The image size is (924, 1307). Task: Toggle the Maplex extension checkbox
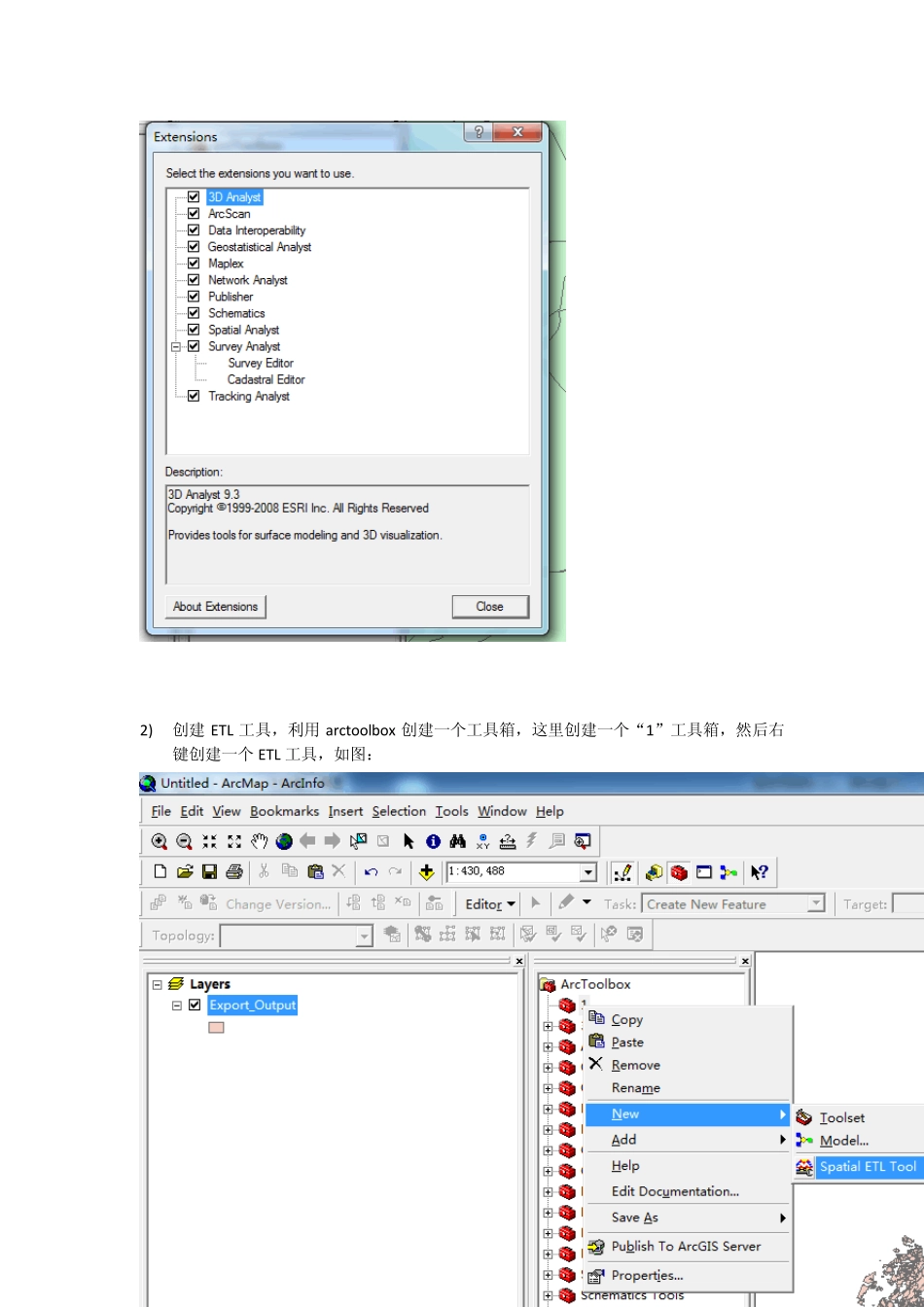194,264
